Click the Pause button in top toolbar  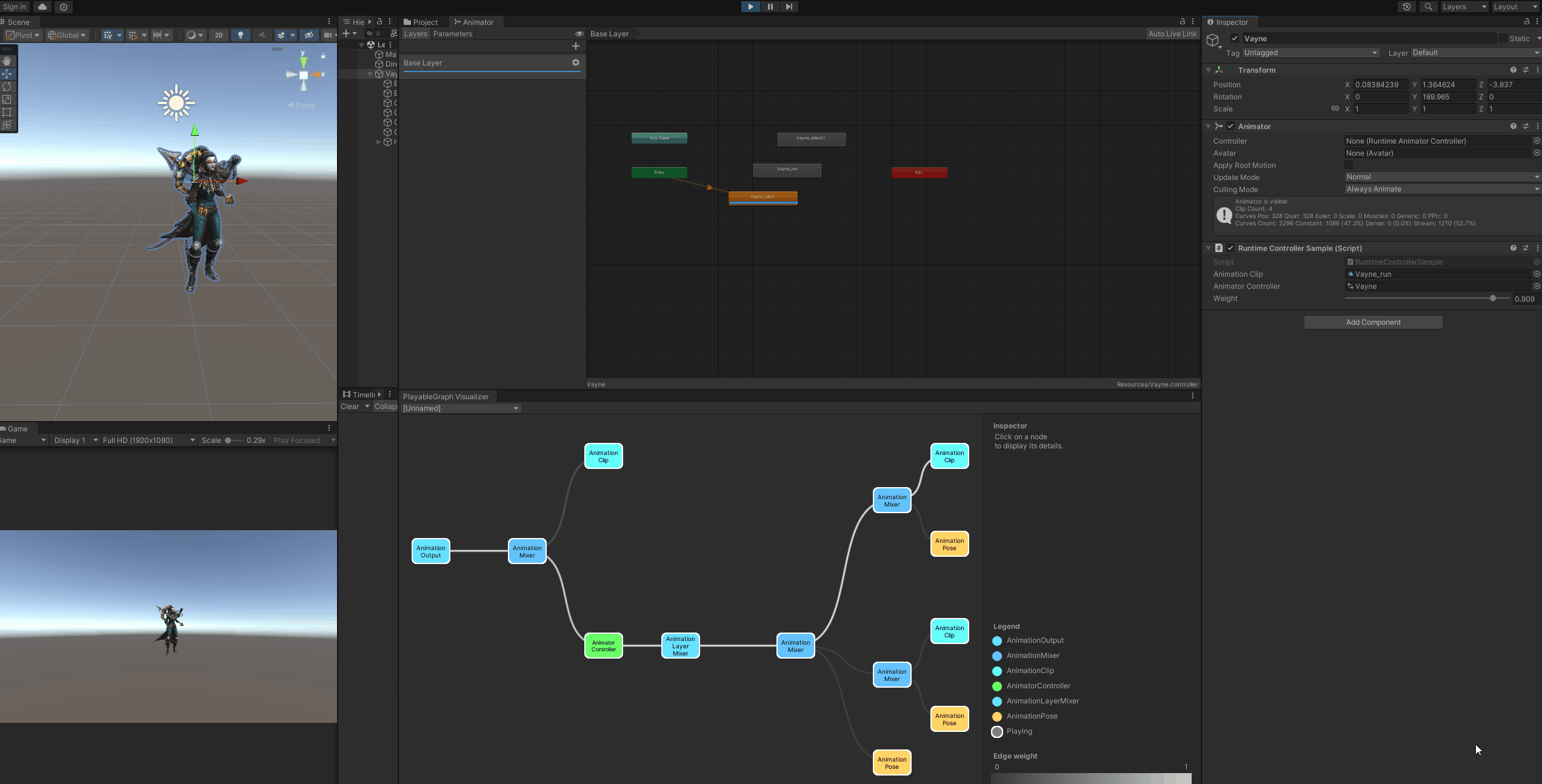point(770,7)
